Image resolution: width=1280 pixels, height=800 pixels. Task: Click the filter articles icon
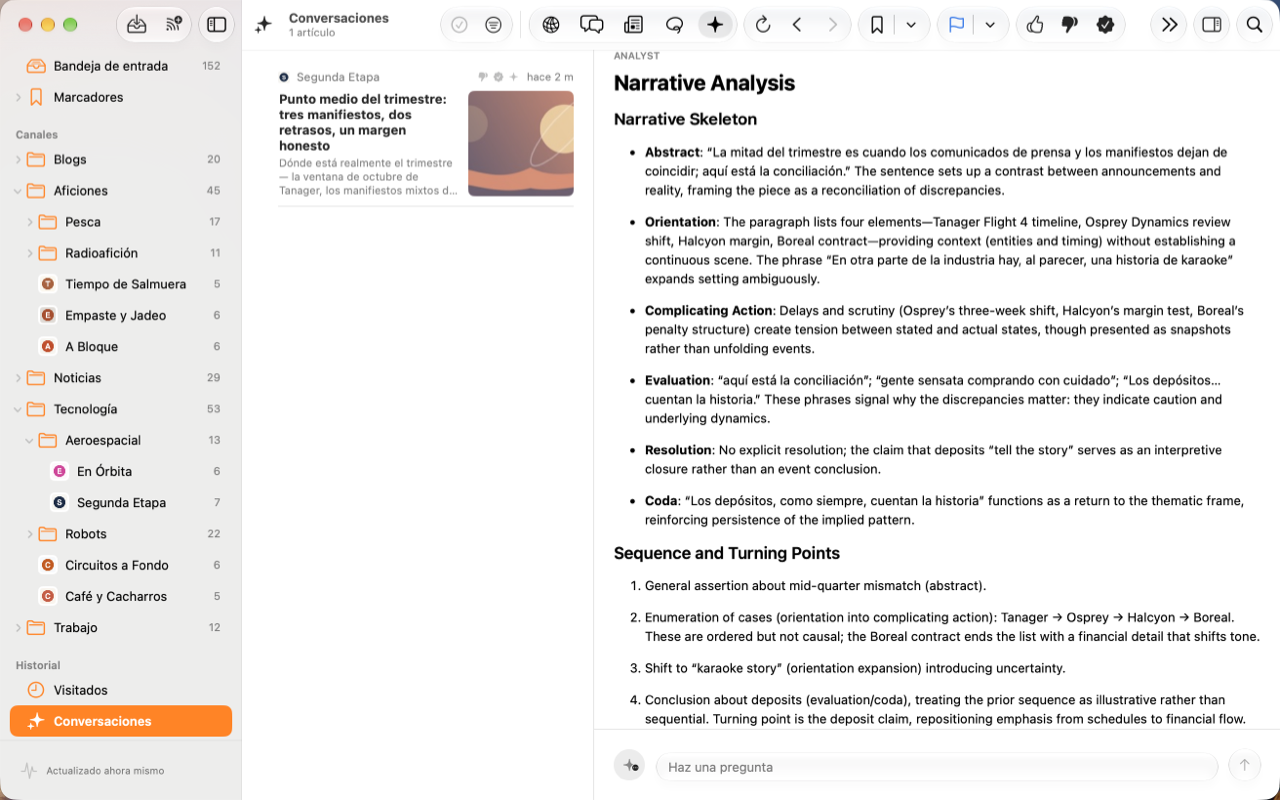(x=493, y=25)
